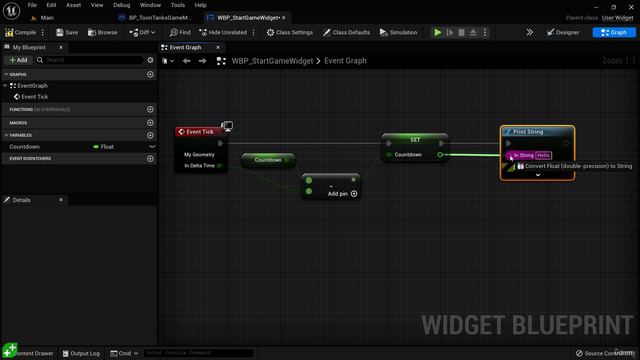This screenshot has height=360, width=640.
Task: Close the Details panel
Action: click(61, 200)
